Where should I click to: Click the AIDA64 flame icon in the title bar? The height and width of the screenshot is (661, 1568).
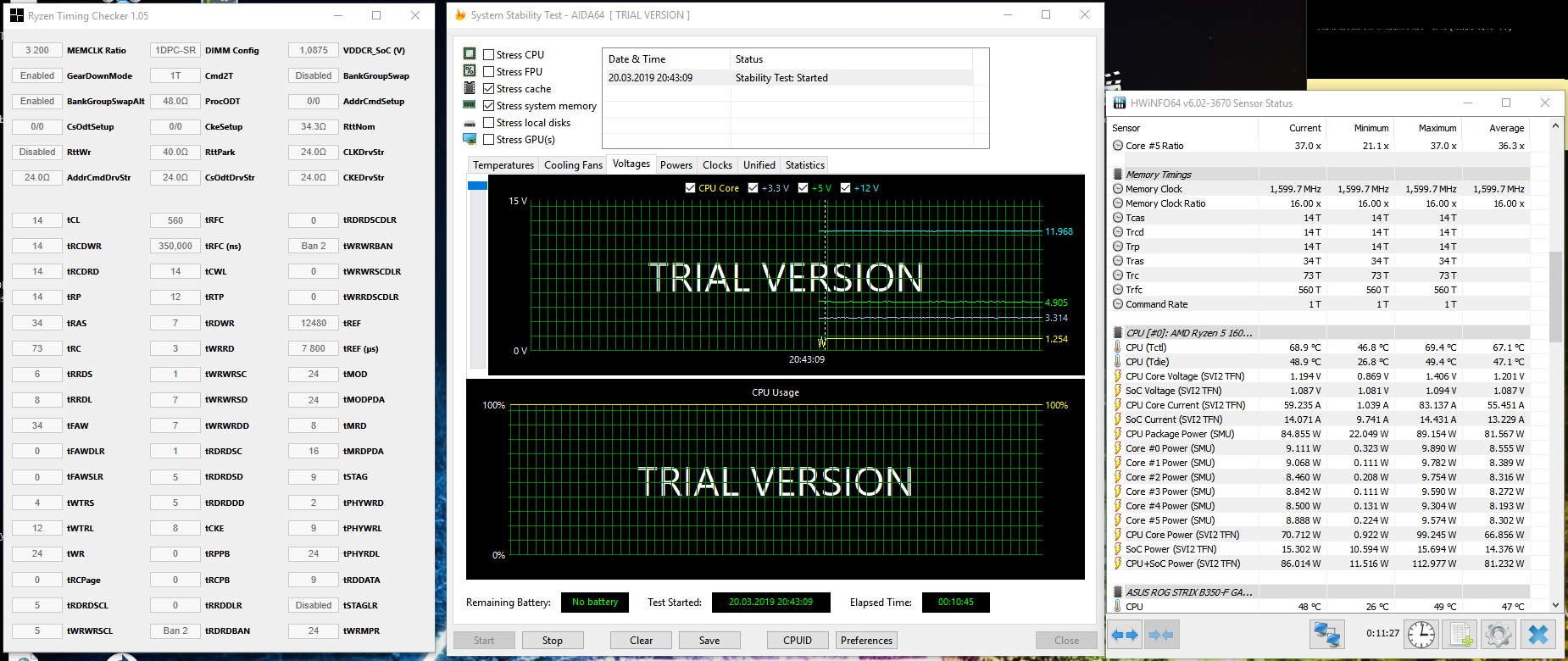[460, 15]
